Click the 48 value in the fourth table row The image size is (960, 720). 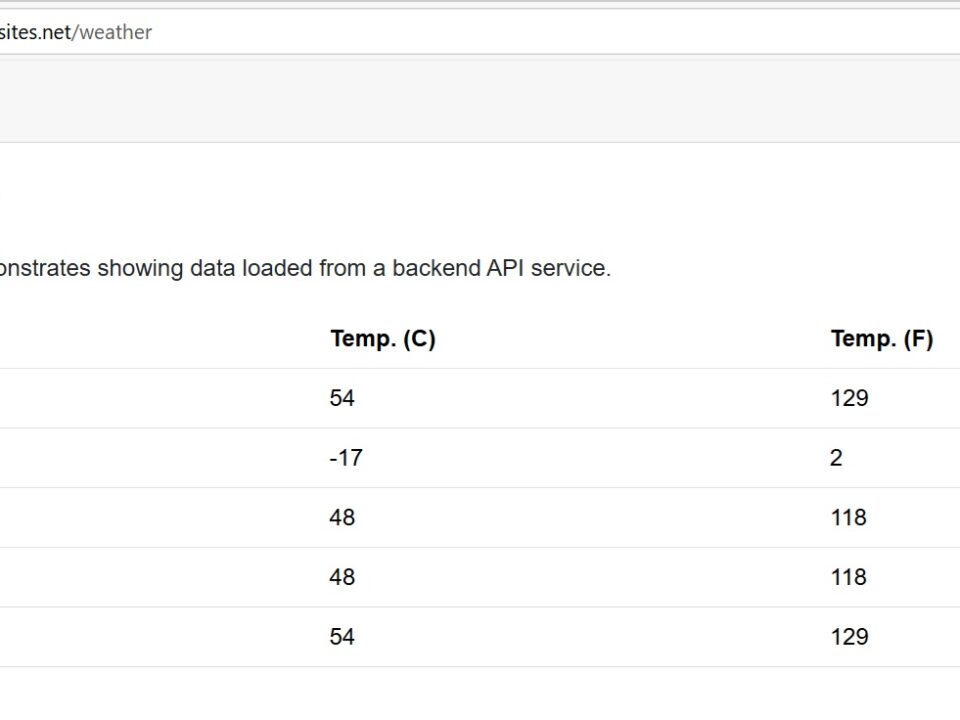click(342, 577)
